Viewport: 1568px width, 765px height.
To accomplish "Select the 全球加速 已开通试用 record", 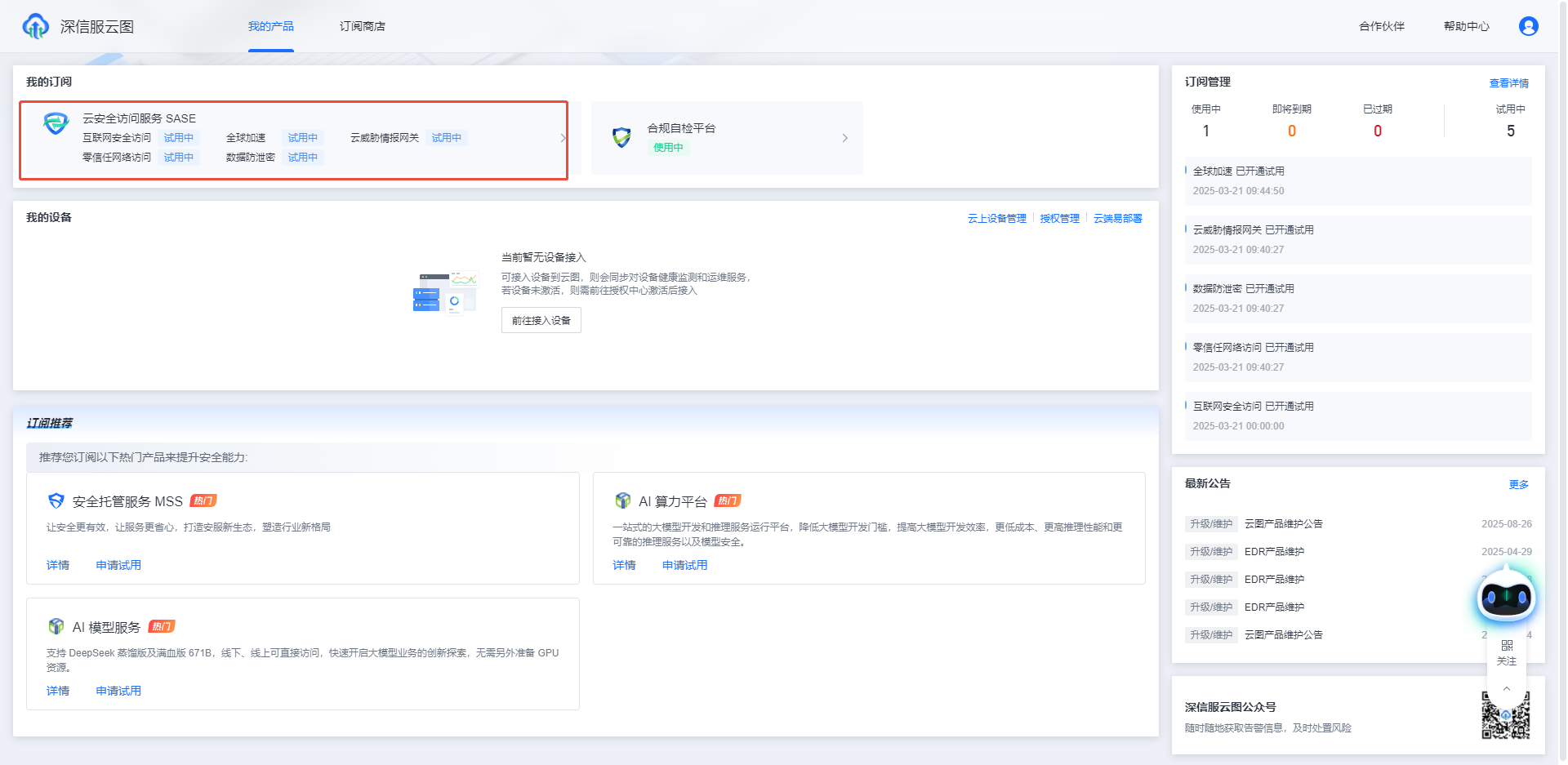I will coord(1358,181).
